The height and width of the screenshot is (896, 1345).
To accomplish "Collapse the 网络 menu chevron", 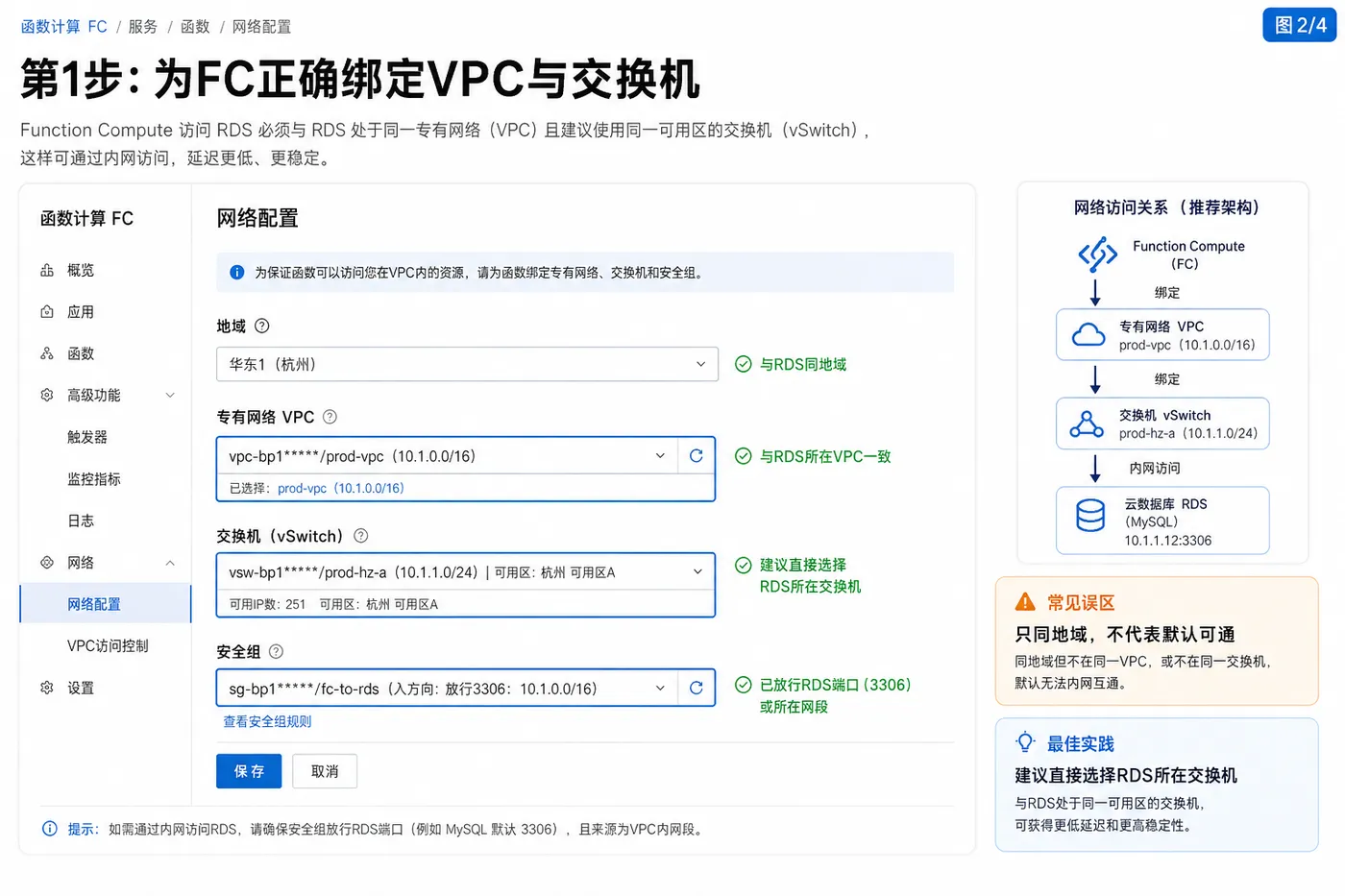I will point(170,563).
